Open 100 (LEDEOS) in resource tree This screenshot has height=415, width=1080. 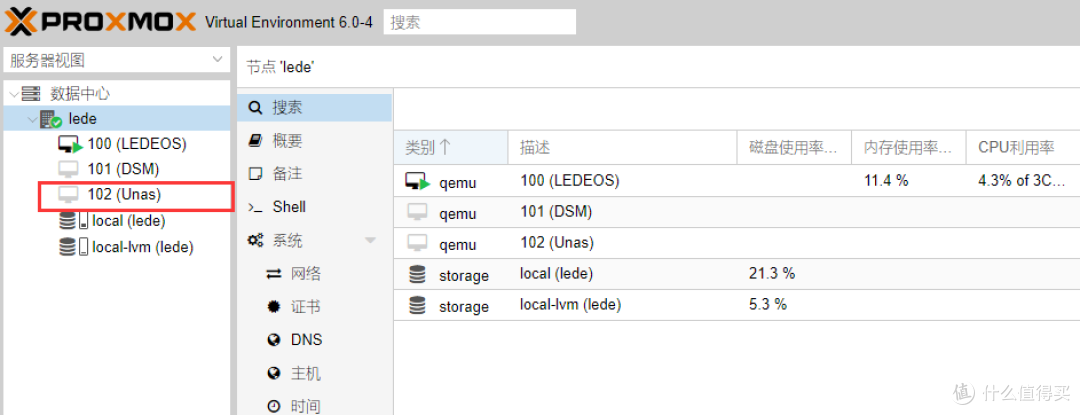pyautogui.click(x=137, y=145)
